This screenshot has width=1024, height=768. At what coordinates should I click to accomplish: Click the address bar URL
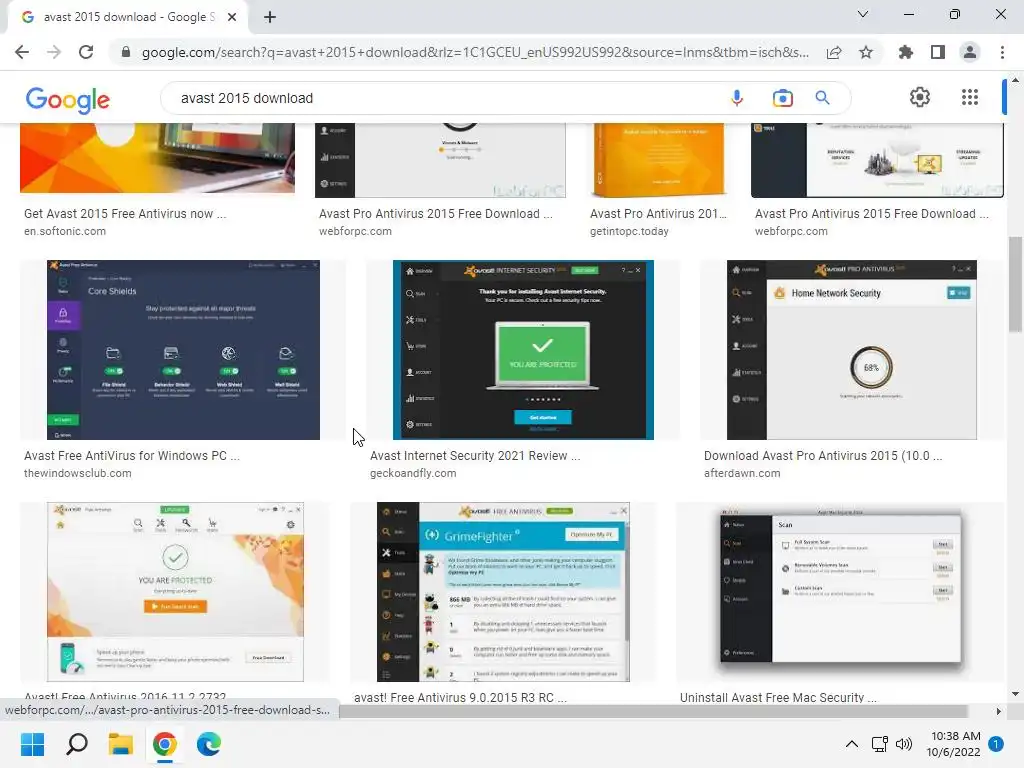pyautogui.click(x=475, y=52)
